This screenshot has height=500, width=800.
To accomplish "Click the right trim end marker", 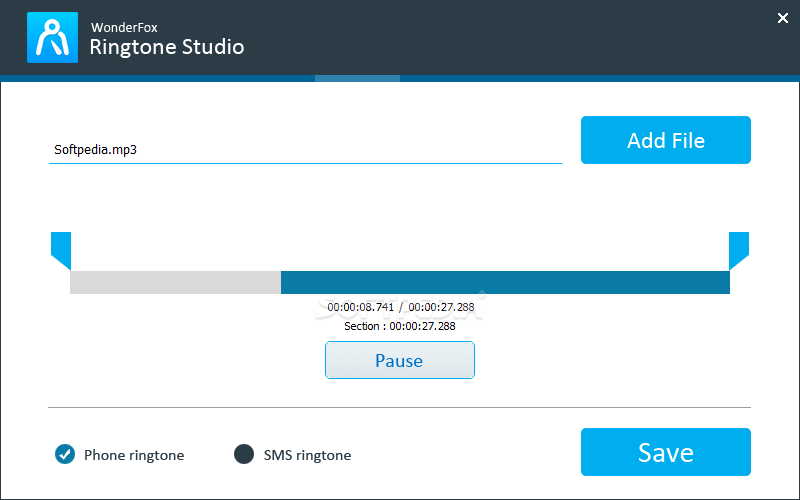I will (x=739, y=251).
